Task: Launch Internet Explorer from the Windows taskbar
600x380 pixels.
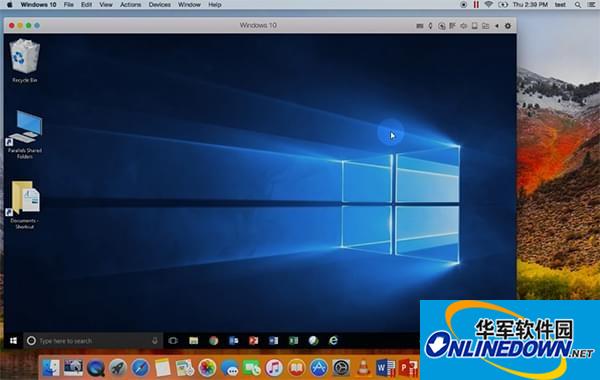Action: click(x=333, y=341)
